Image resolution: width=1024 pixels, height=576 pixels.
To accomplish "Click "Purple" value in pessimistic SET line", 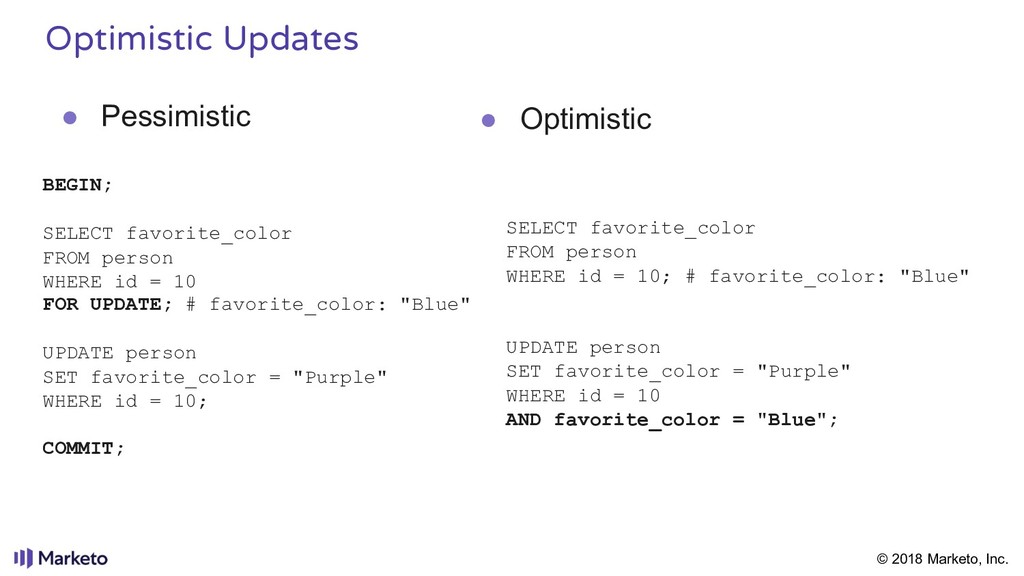I will tap(340, 377).
